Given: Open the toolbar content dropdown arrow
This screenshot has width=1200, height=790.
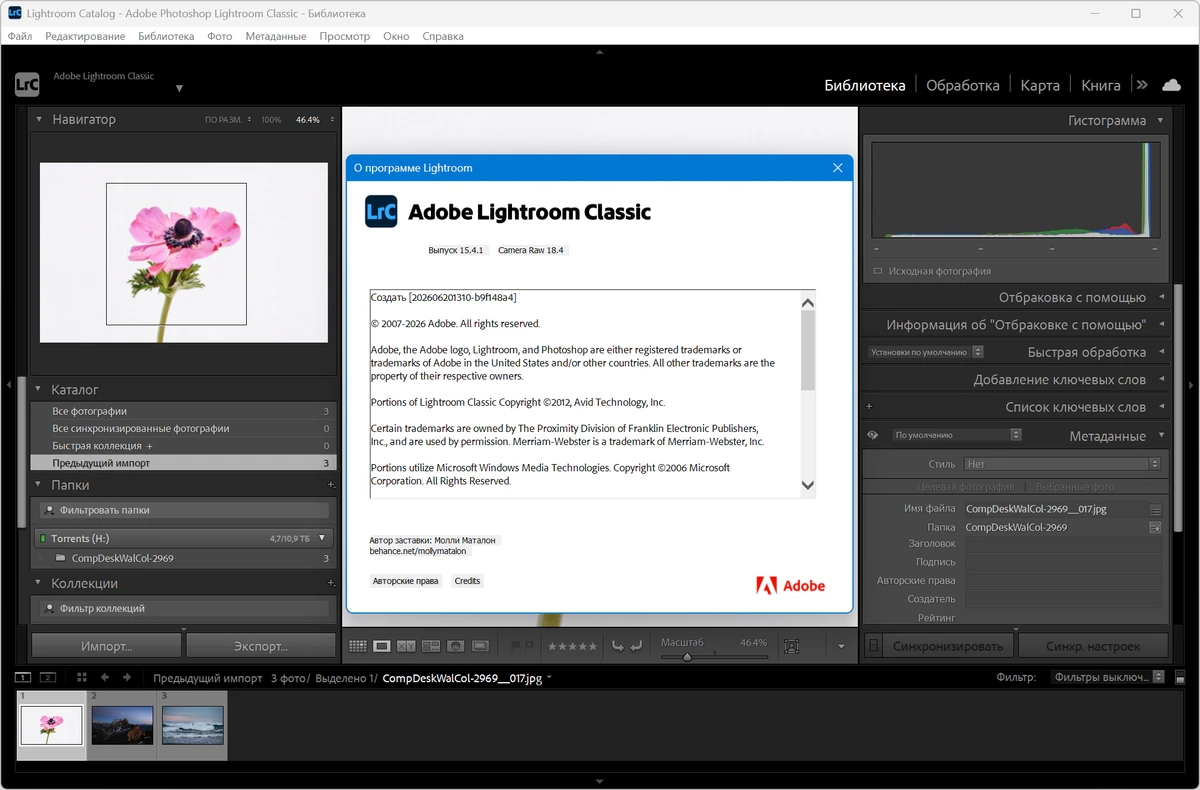Looking at the screenshot, I should 841,647.
